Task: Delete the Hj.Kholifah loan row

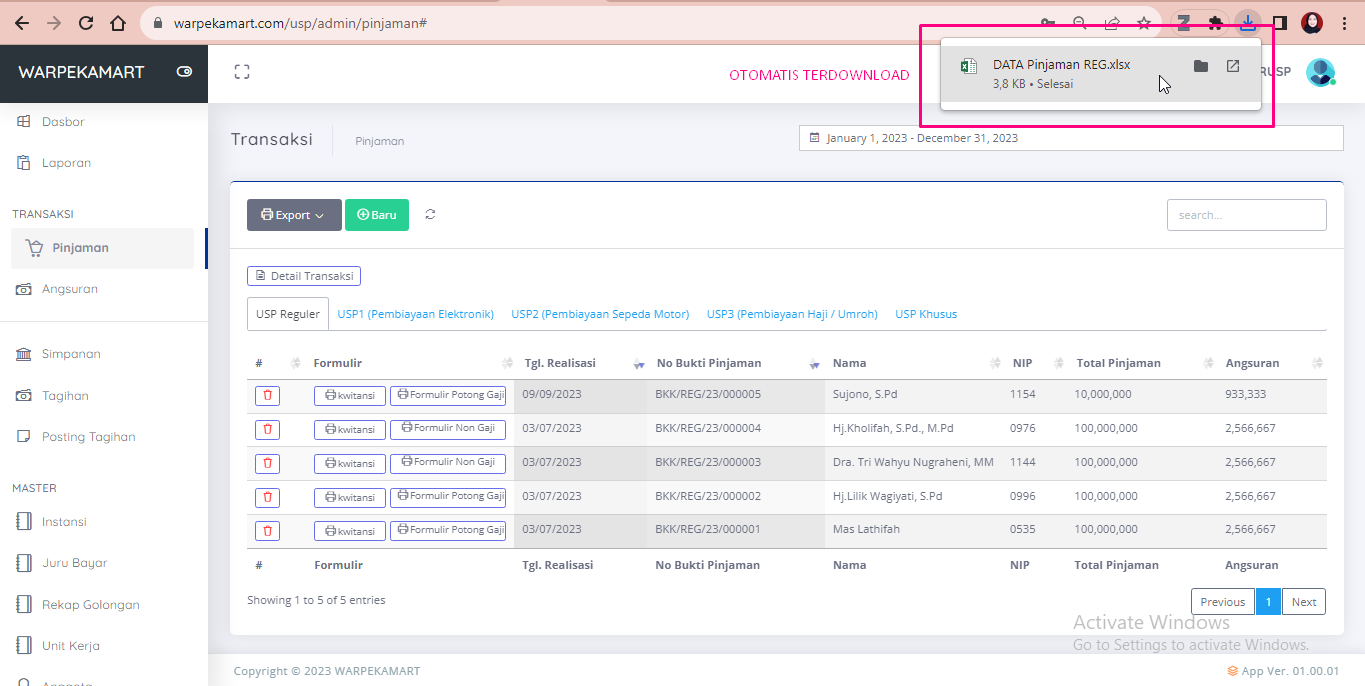Action: tap(267, 430)
